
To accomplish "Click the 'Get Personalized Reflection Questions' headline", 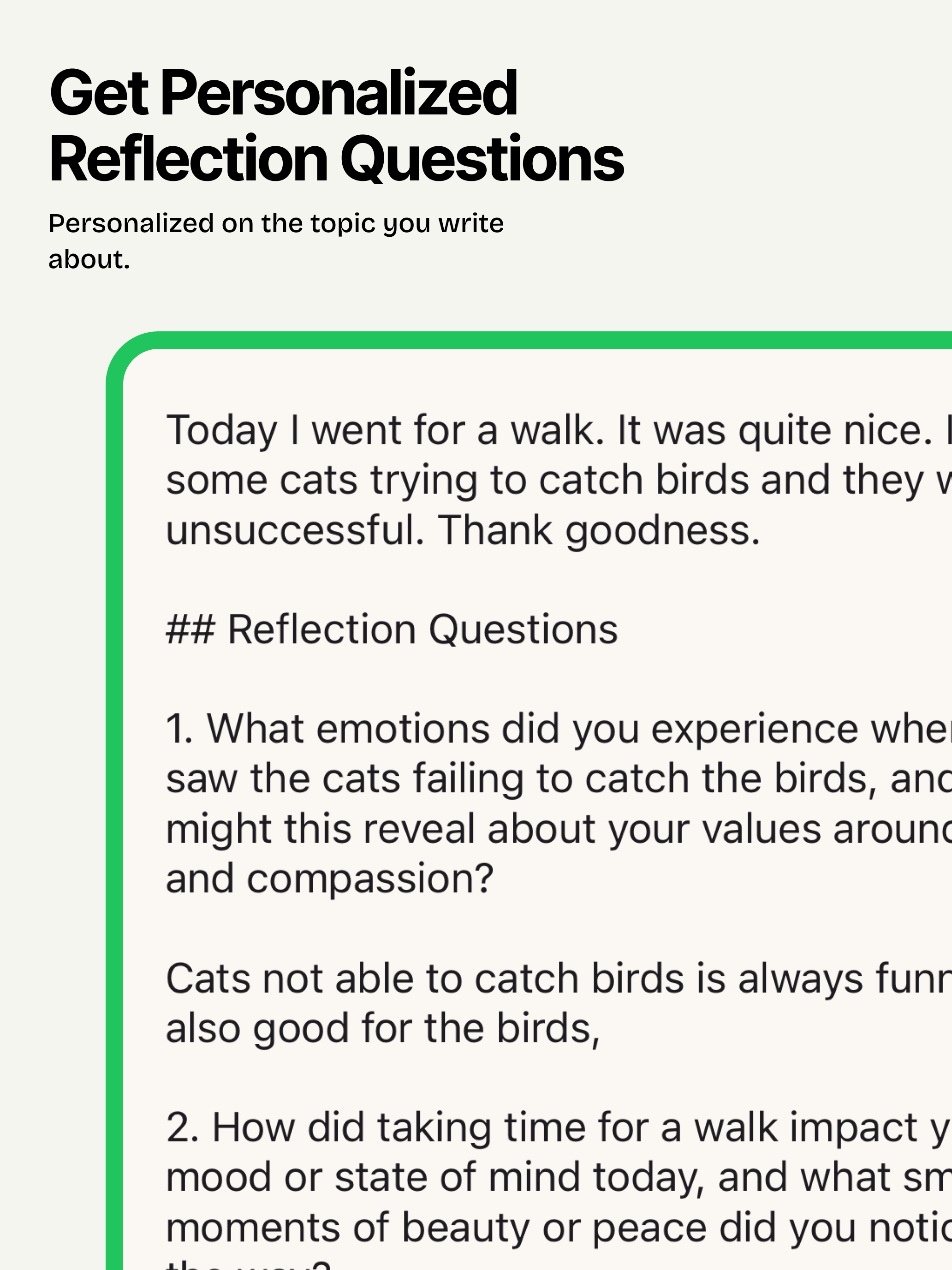I will pos(336,125).
